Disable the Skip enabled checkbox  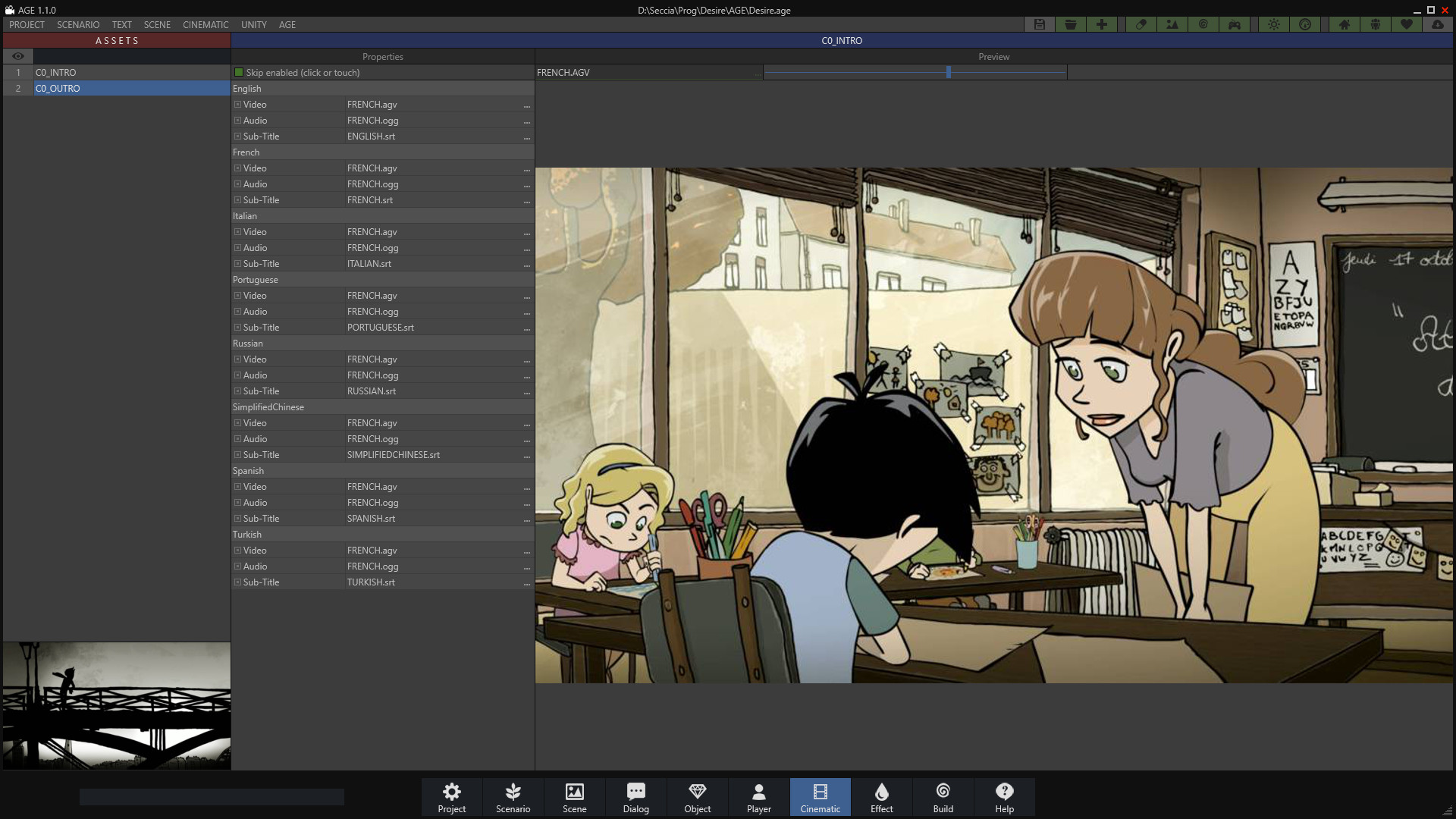(240, 72)
